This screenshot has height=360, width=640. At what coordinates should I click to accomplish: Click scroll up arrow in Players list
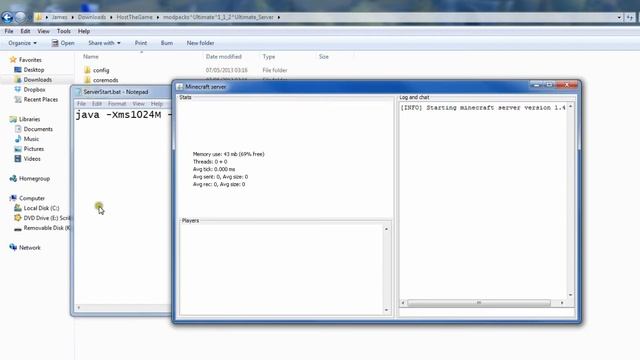[x=386, y=229]
